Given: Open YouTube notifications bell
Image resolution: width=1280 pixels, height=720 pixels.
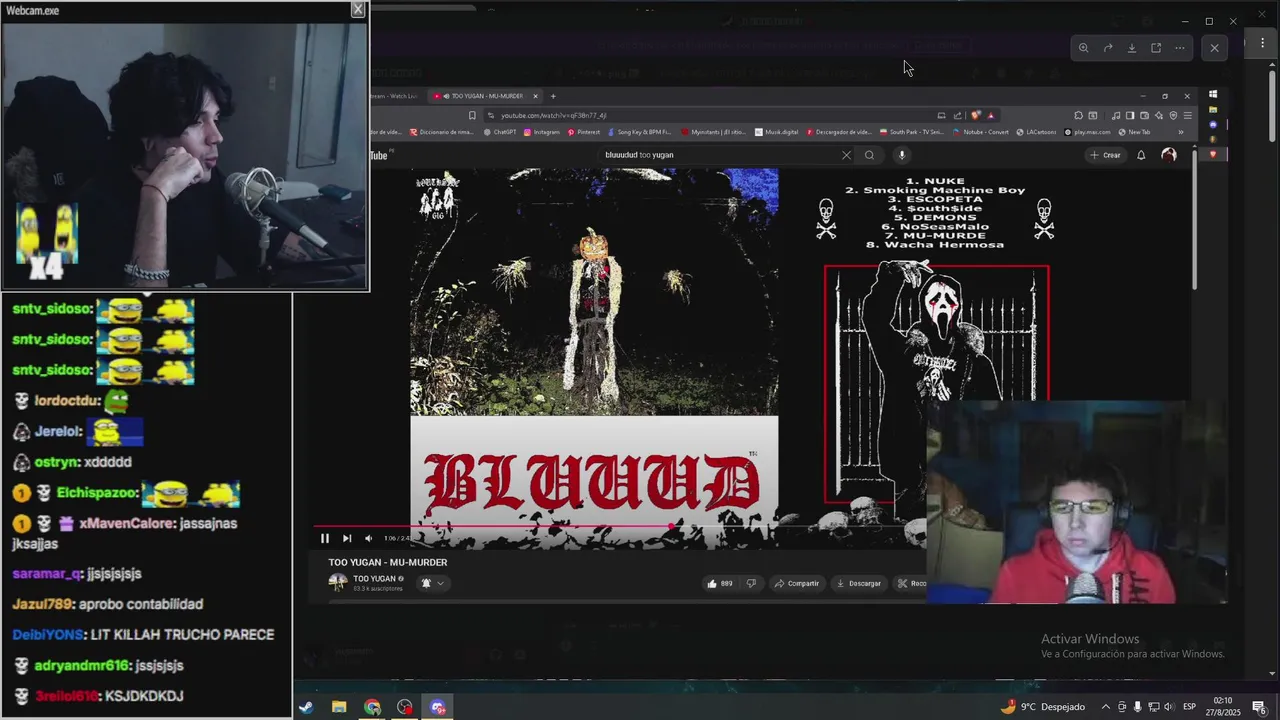Looking at the screenshot, I should 1141,155.
